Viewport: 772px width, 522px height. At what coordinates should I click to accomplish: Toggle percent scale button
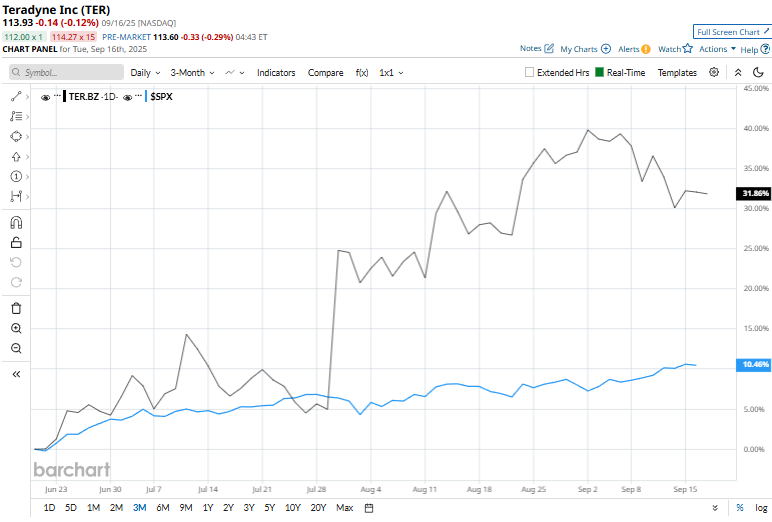click(740, 508)
